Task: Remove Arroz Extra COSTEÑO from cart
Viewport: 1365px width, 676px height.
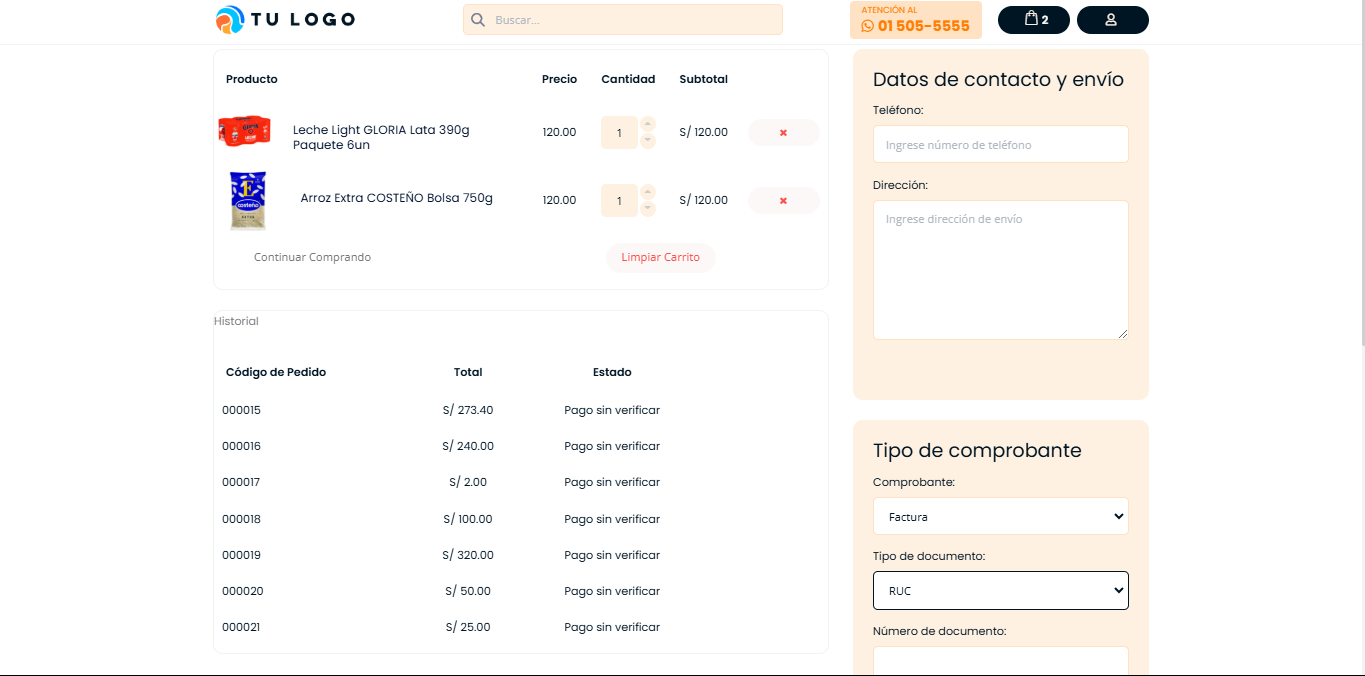Action: 783,200
